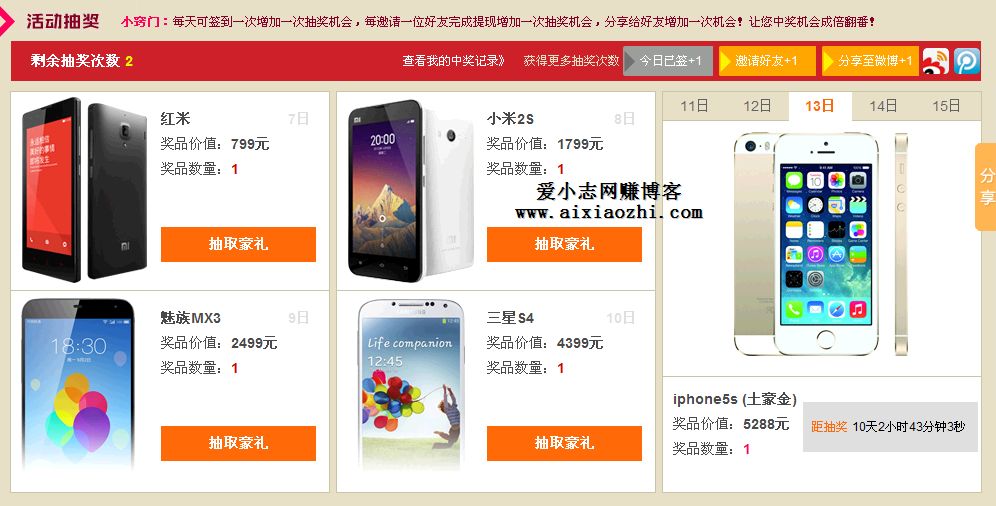Click the 三星S4 phone image
Image resolution: width=996 pixels, height=506 pixels.
click(411, 386)
